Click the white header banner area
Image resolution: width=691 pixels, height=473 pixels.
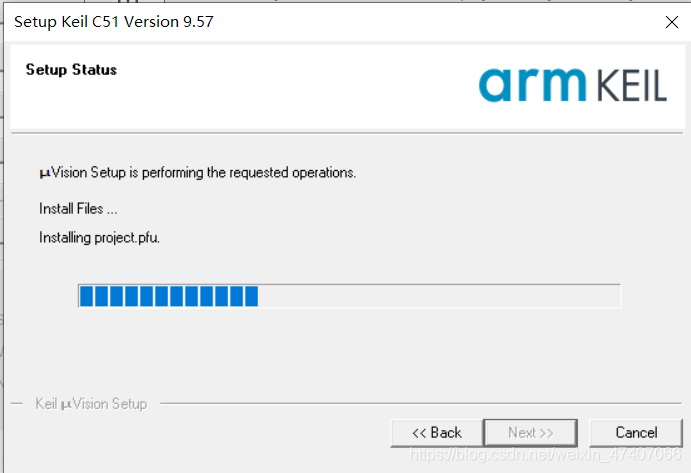347,86
